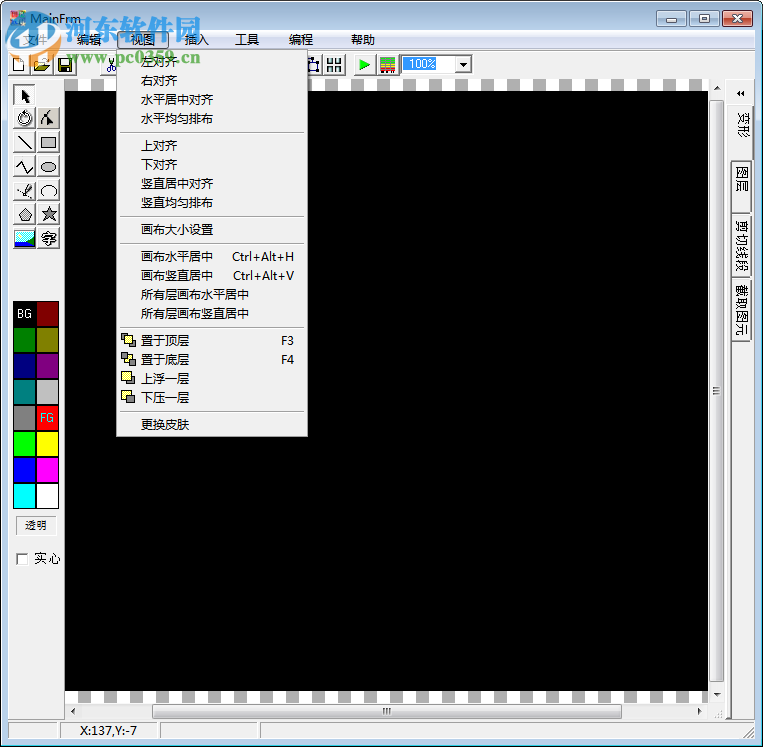Open the 编程 menu
763x747 pixels.
pos(301,40)
